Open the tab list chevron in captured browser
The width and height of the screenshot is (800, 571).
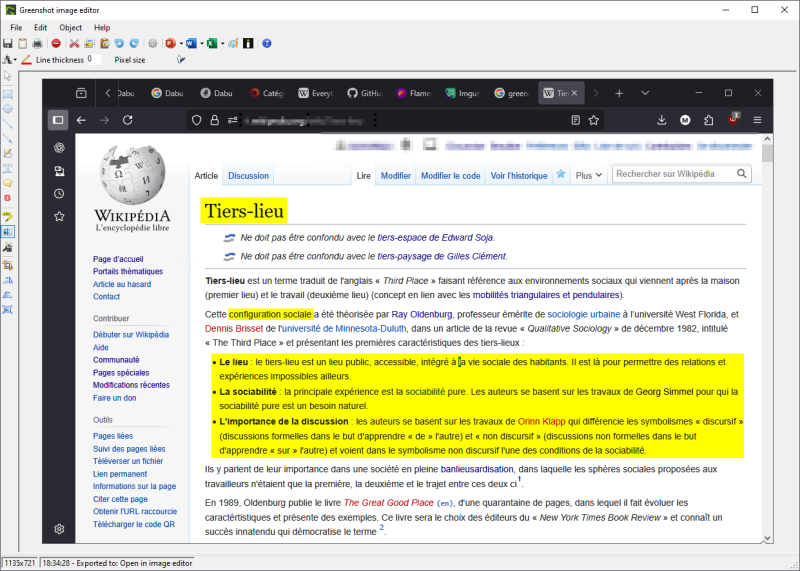pyautogui.click(x=645, y=93)
